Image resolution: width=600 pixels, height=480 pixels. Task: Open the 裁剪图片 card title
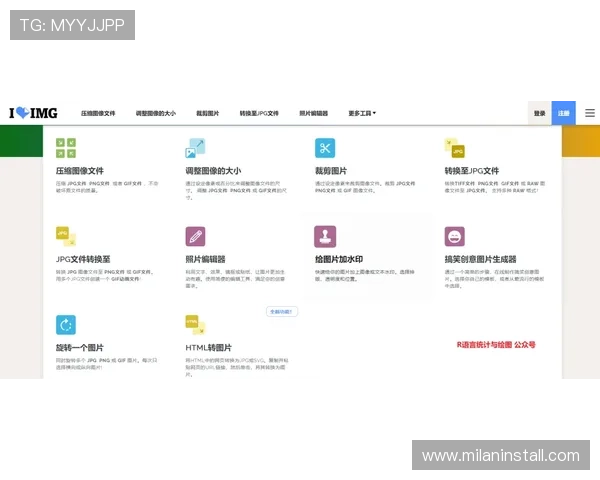[x=331, y=171]
